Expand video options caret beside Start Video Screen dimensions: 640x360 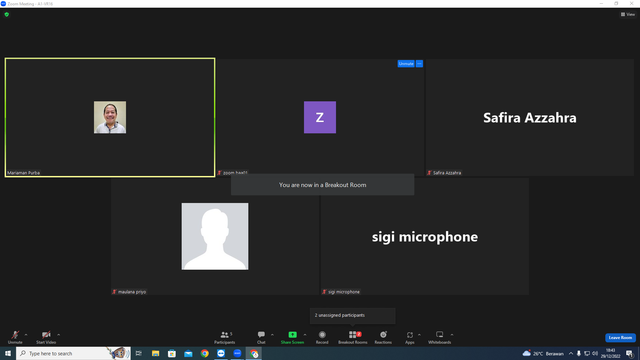59,335
